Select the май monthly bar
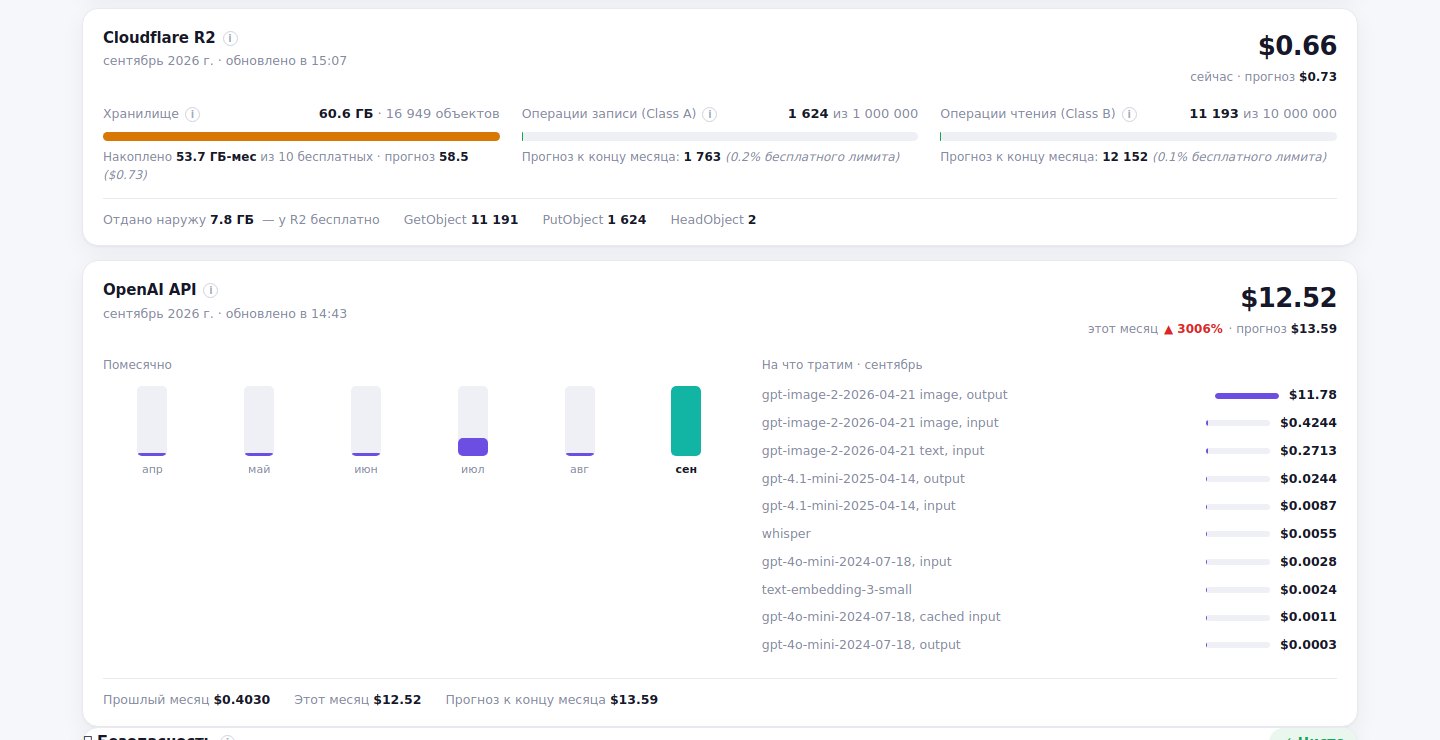 [259, 421]
